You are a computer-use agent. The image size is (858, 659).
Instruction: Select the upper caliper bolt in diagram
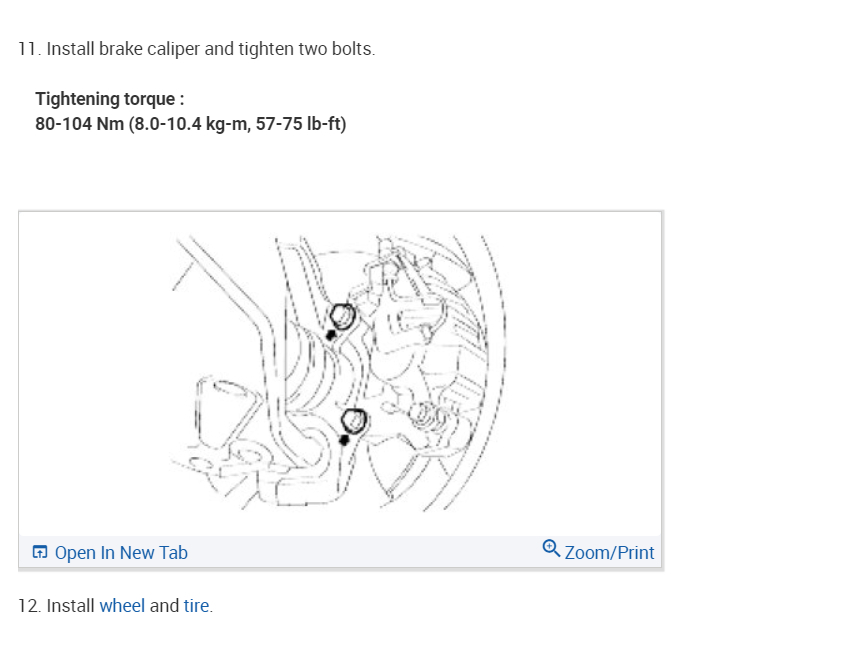coord(342,316)
